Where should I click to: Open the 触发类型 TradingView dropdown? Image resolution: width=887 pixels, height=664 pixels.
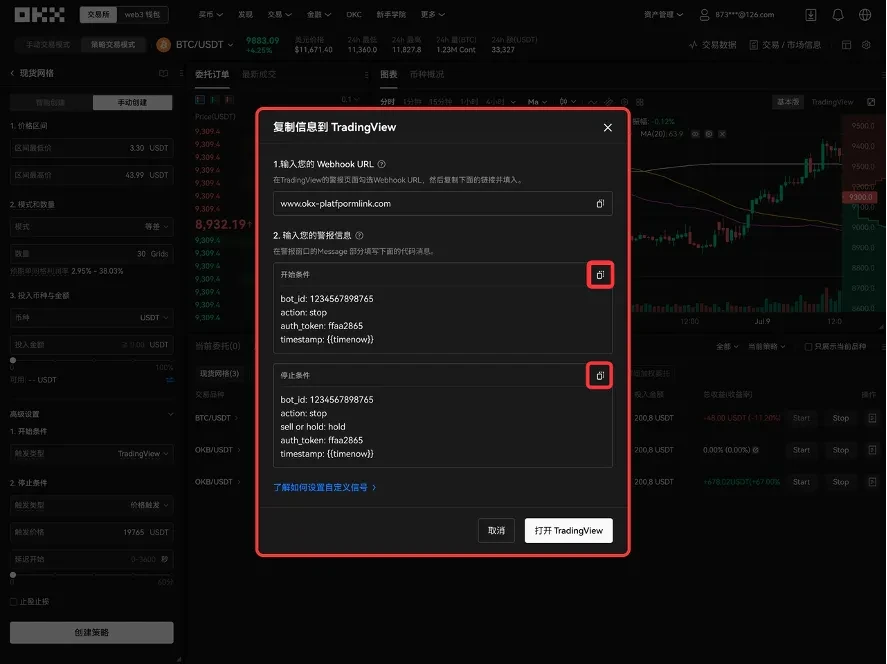pos(92,454)
